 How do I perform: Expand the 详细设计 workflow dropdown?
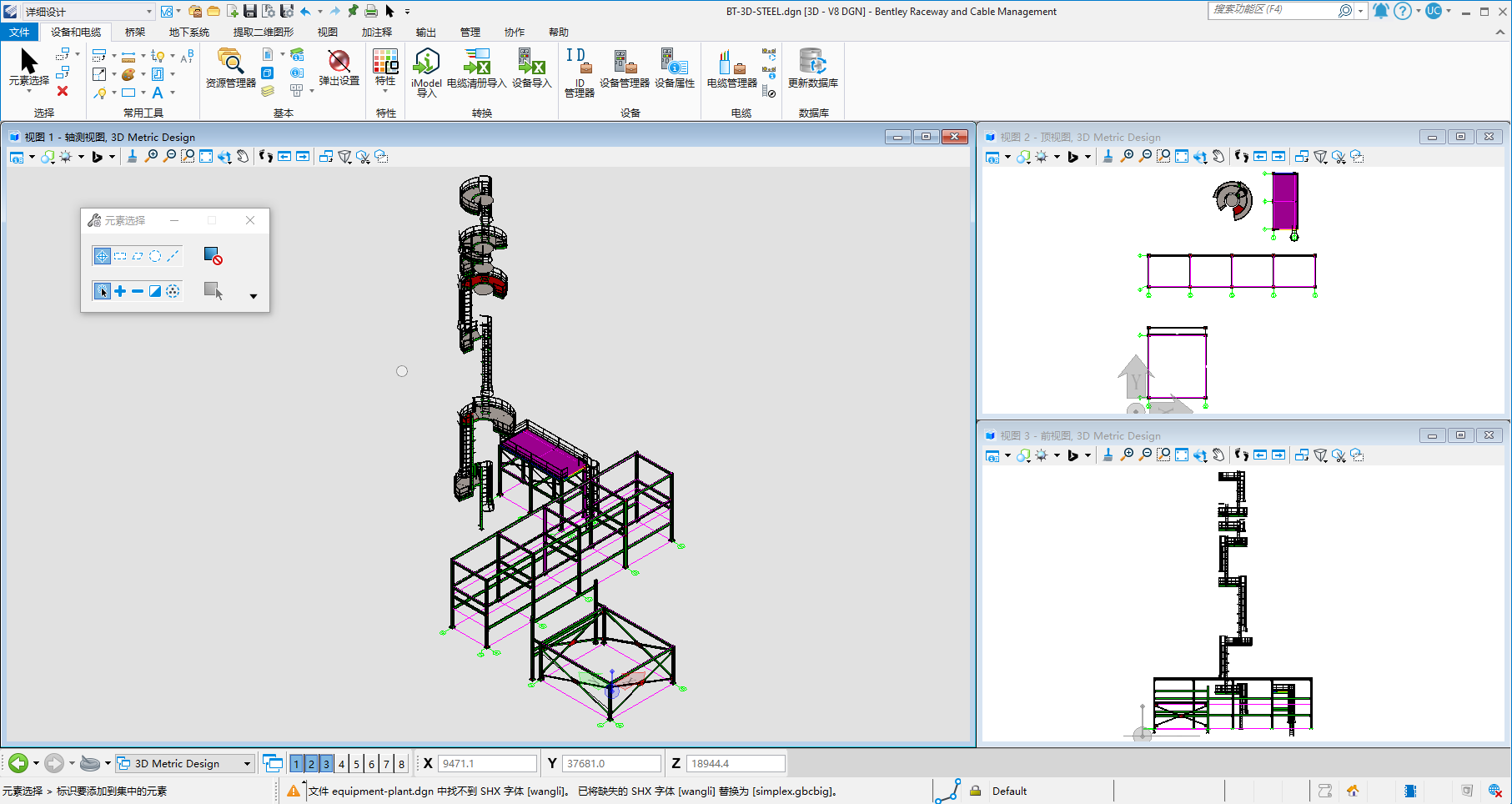click(x=149, y=12)
